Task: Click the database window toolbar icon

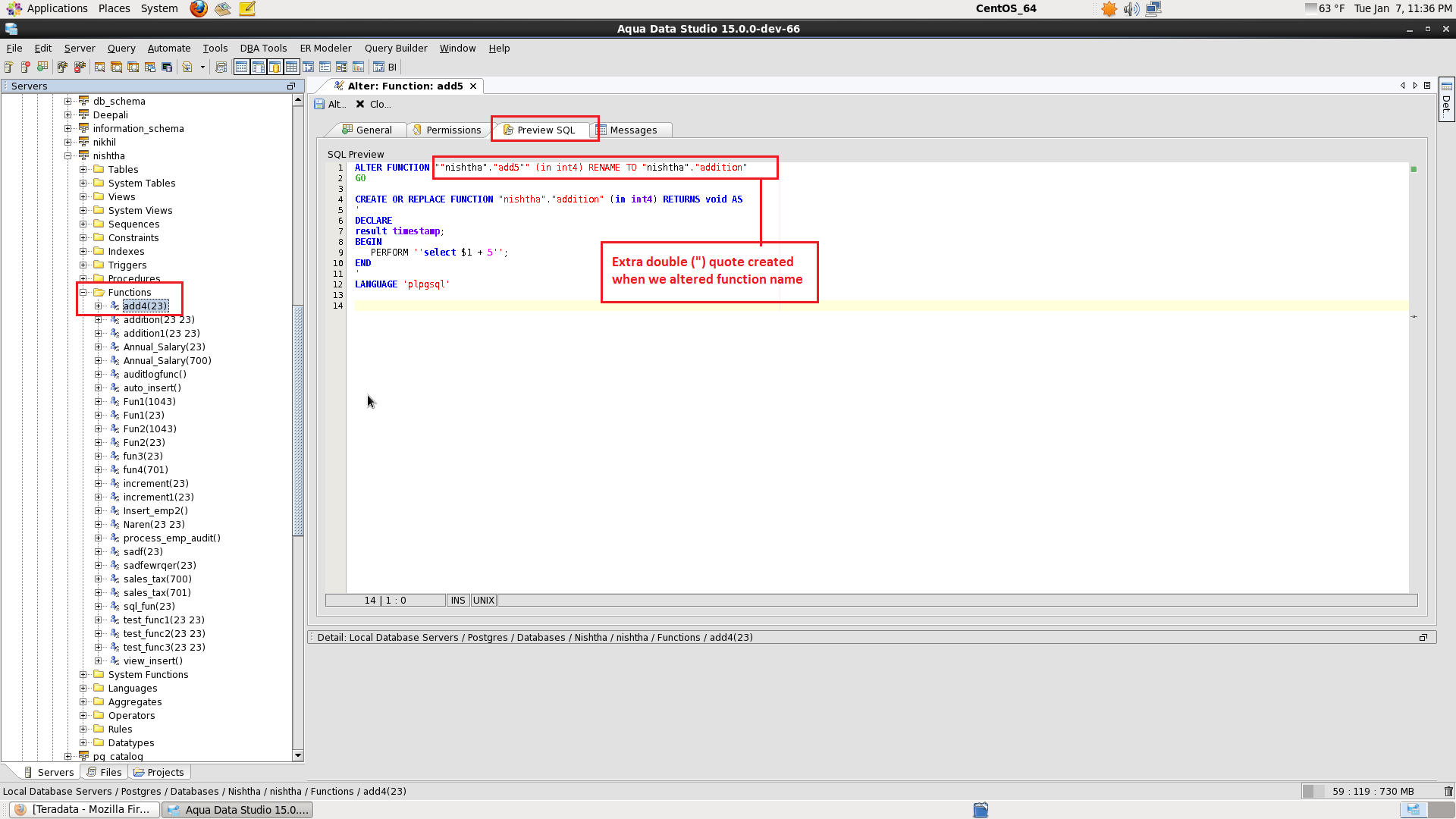Action: 167,67
